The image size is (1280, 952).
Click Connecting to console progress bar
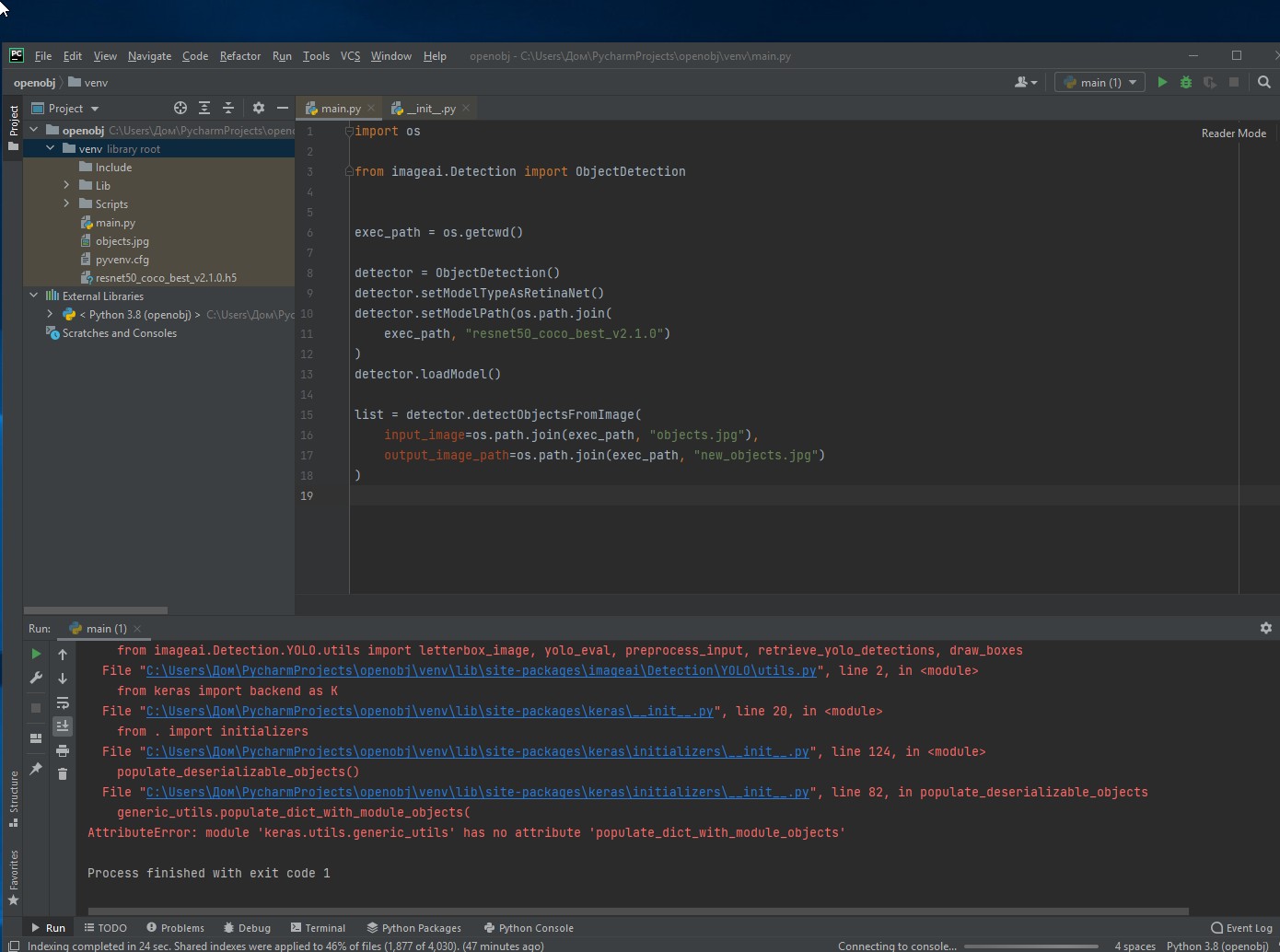(1030, 946)
